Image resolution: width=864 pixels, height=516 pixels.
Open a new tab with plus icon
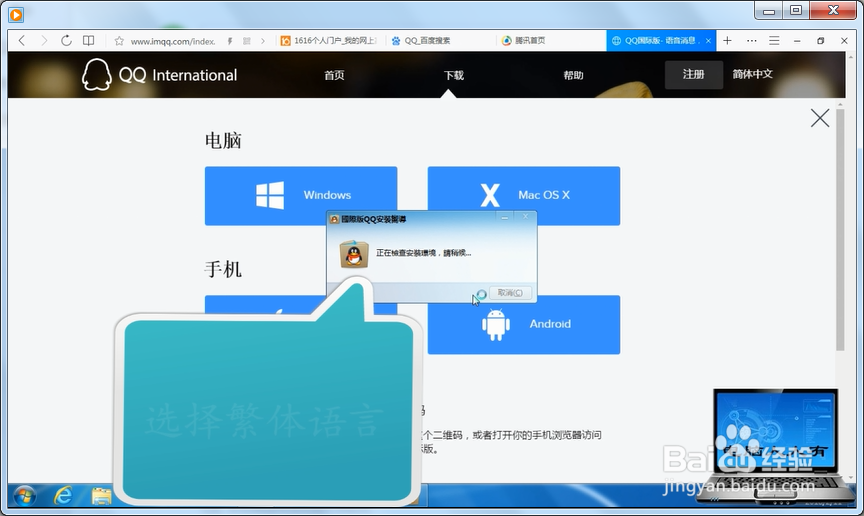(x=727, y=40)
